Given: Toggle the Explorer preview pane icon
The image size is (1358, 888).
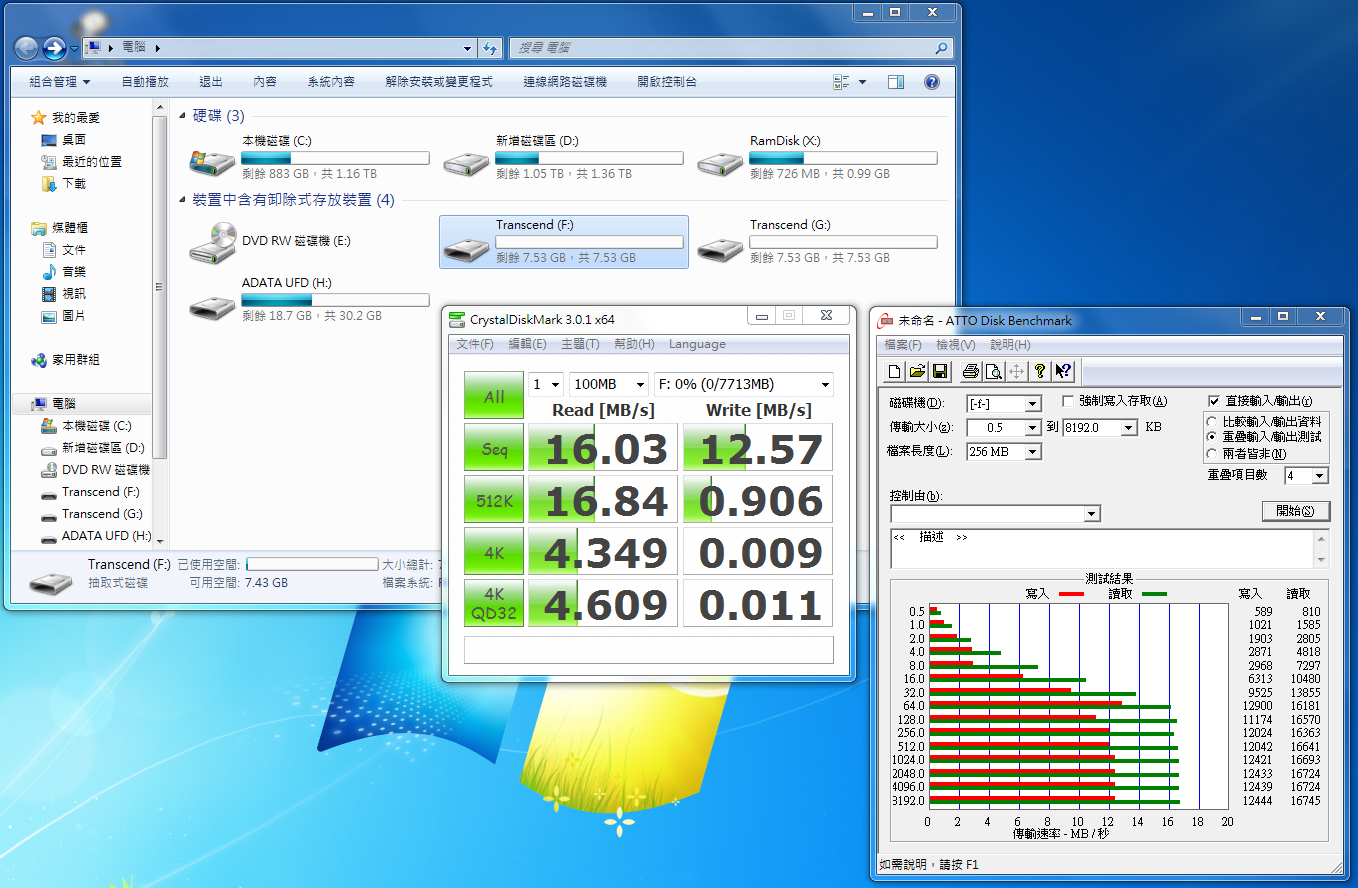Looking at the screenshot, I should click(895, 82).
